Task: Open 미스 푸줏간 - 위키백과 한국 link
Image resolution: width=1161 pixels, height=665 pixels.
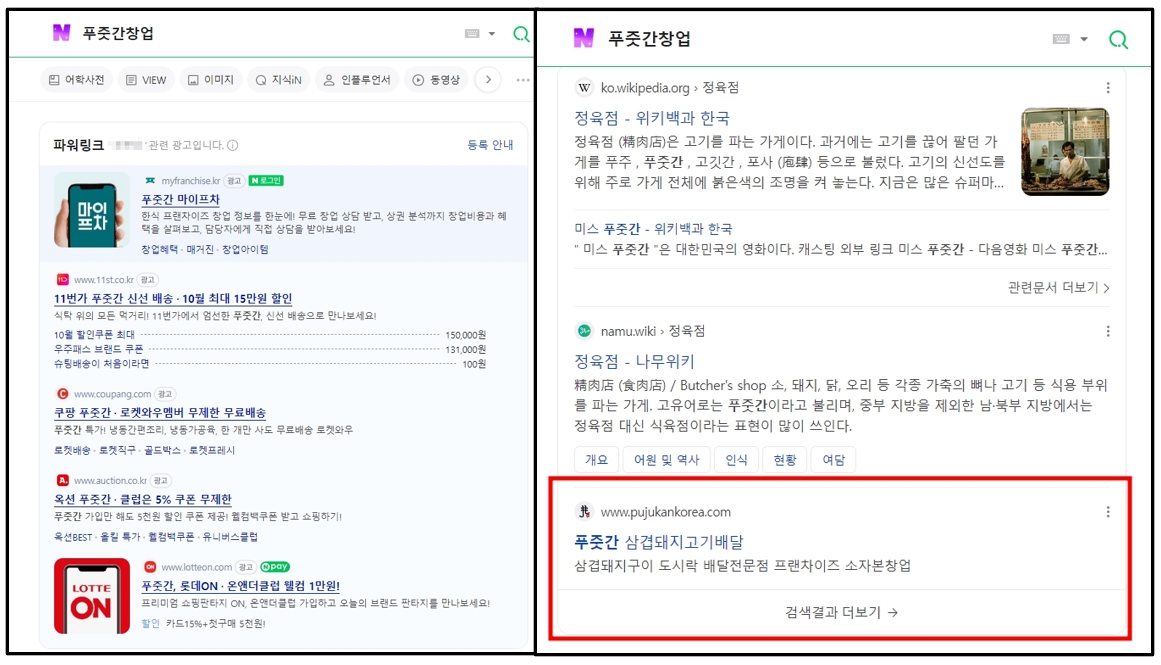Action: [654, 229]
